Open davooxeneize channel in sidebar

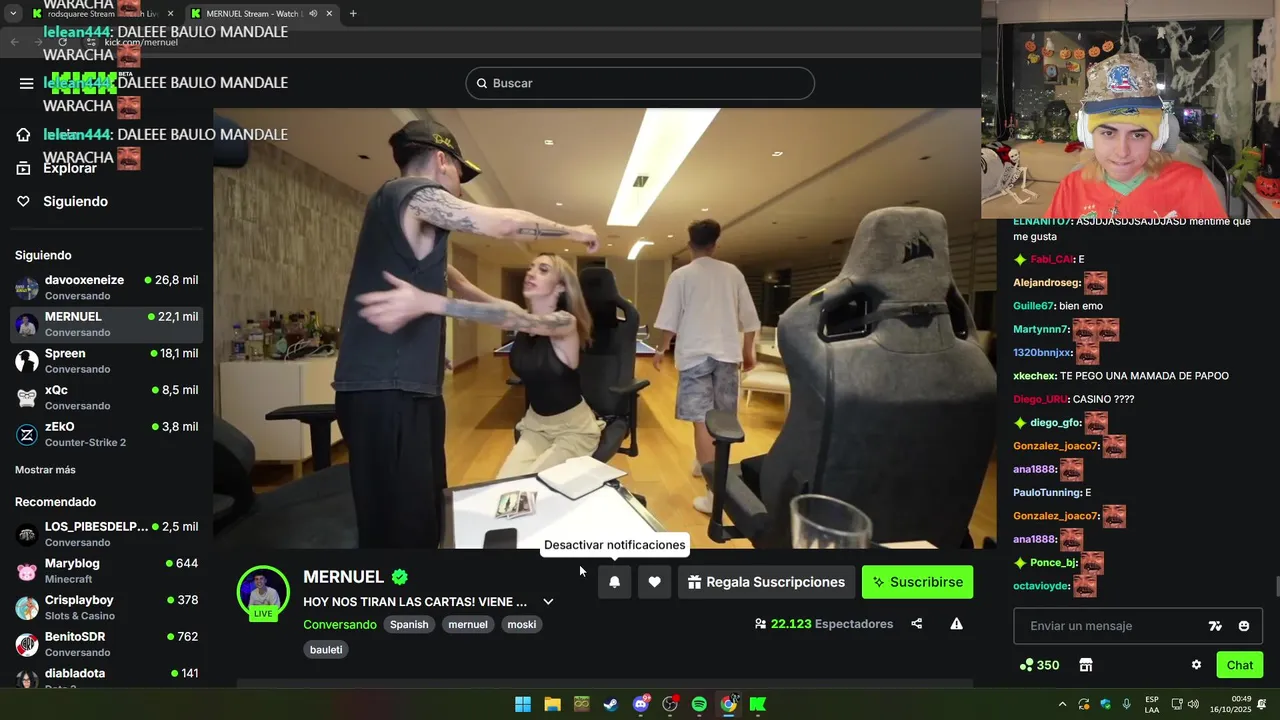pos(106,288)
